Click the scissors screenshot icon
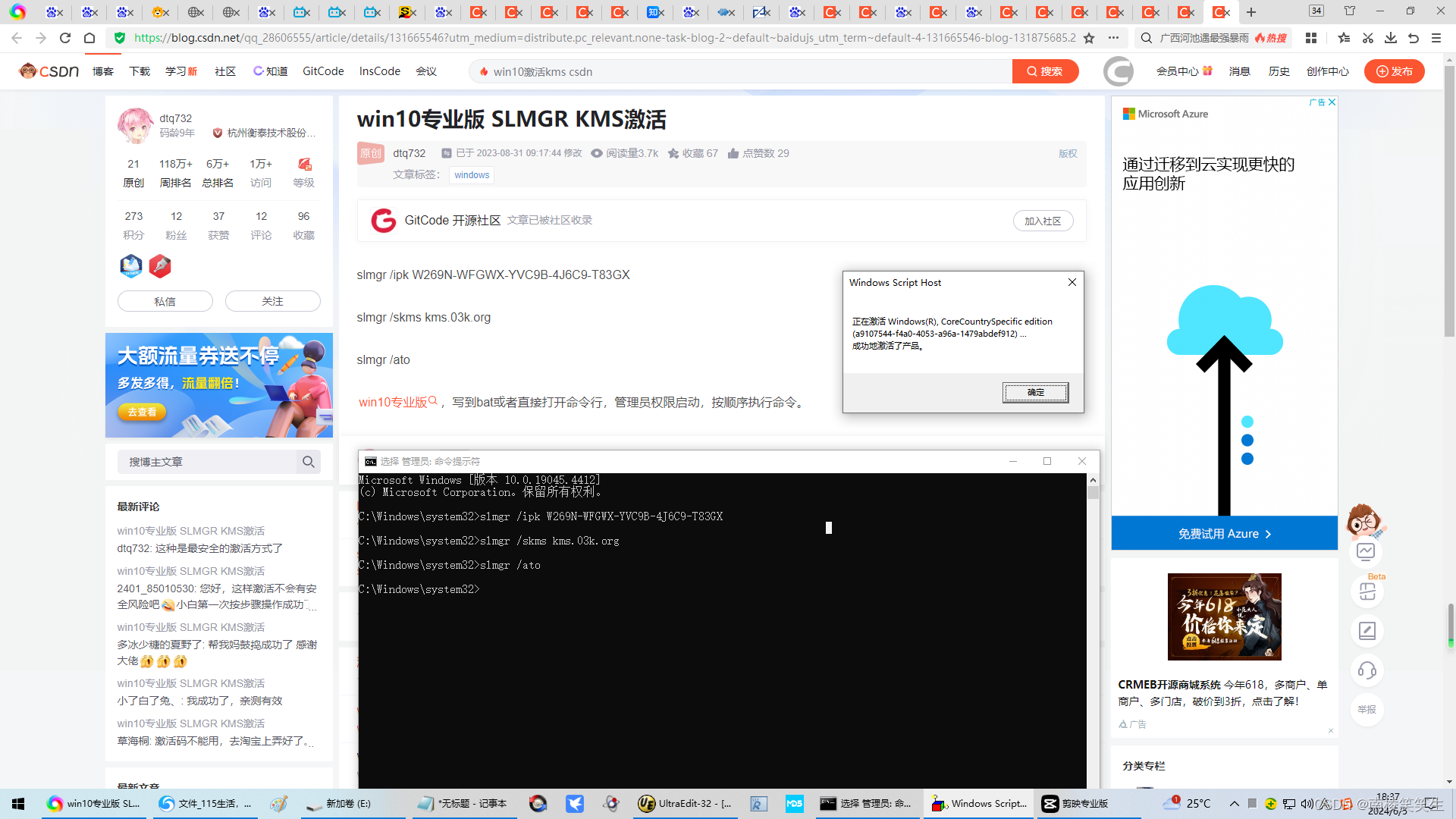Image resolution: width=1456 pixels, height=819 pixels. [x=1368, y=38]
